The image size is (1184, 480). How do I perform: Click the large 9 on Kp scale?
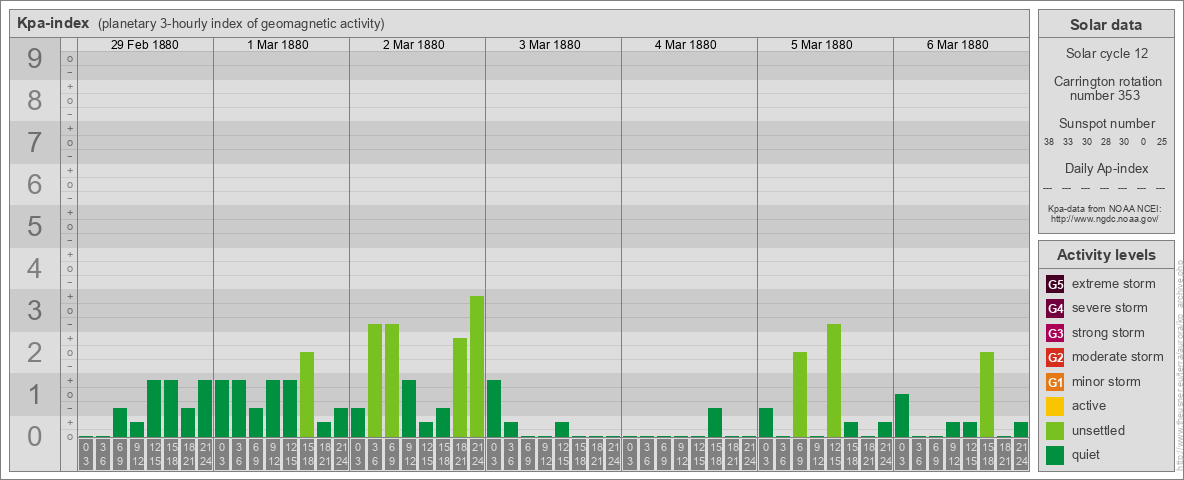34,59
